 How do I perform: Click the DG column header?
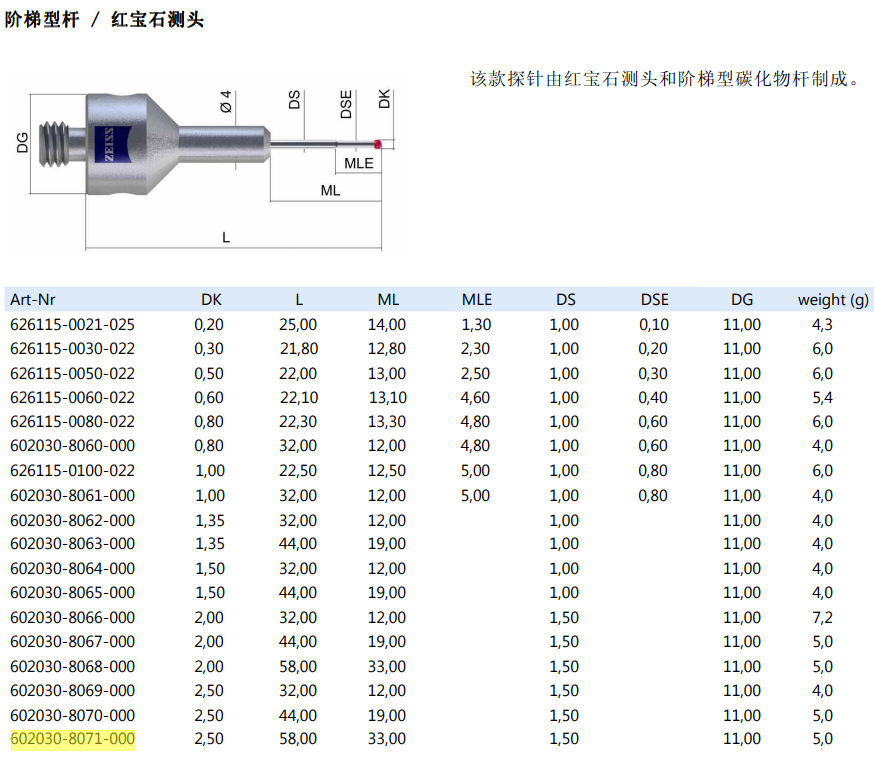tap(743, 299)
